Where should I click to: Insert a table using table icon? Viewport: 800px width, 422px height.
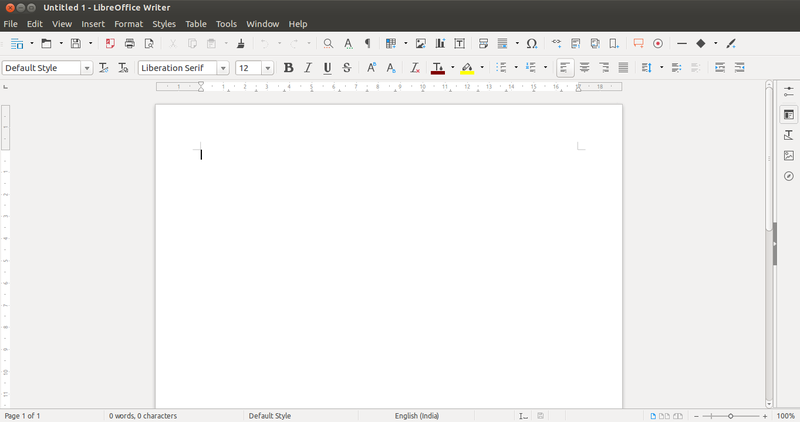tap(391, 44)
